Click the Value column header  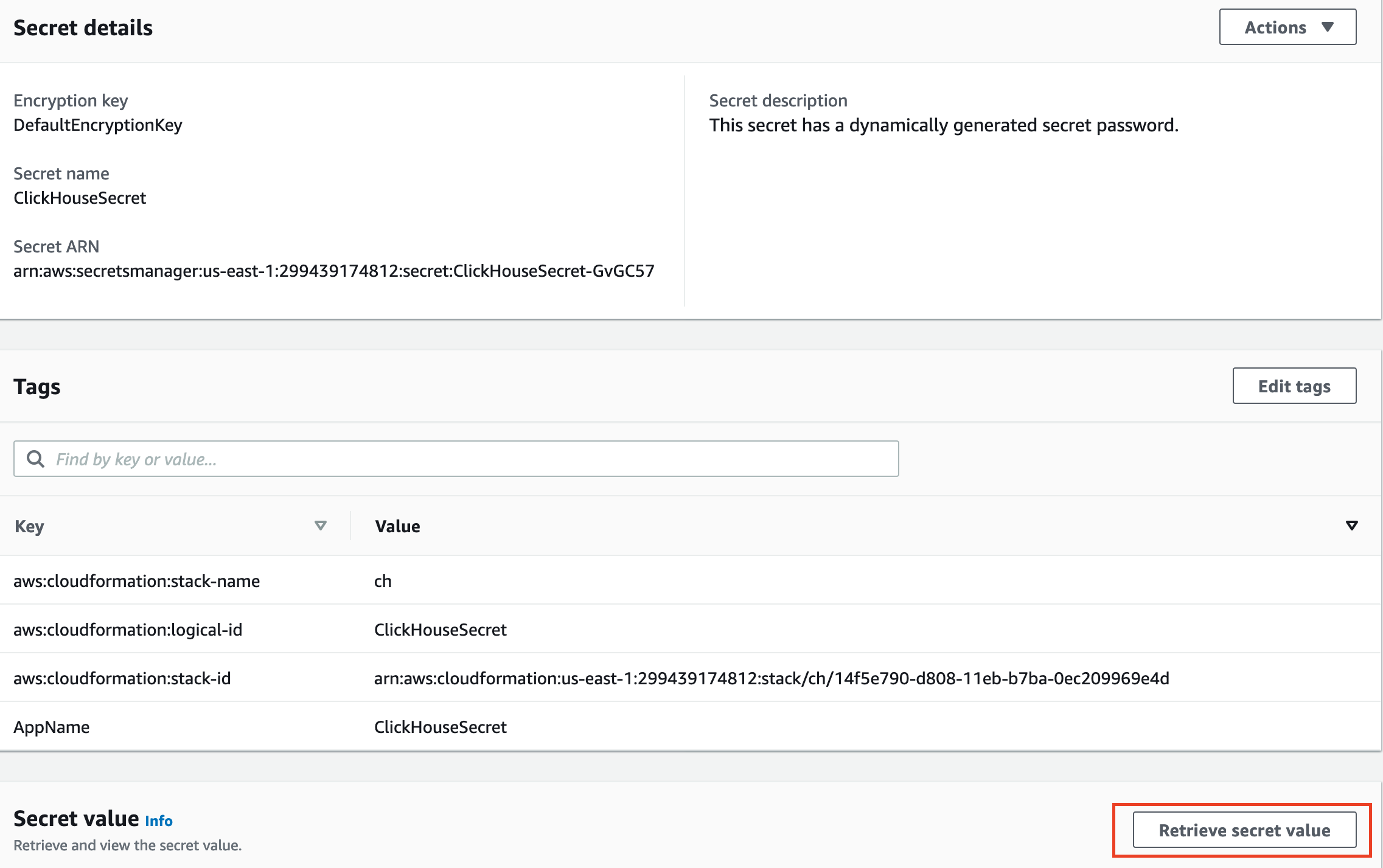click(x=397, y=526)
